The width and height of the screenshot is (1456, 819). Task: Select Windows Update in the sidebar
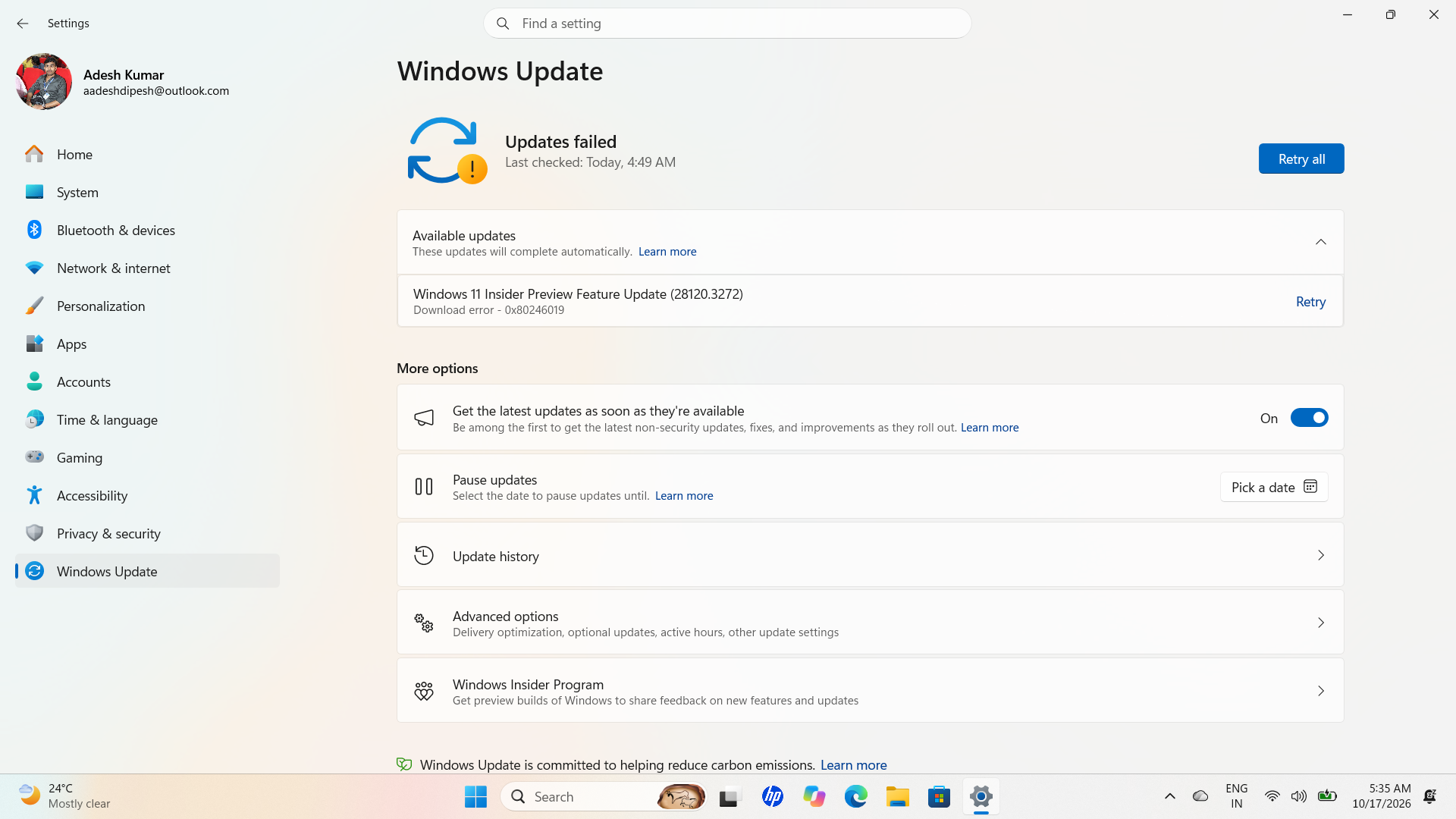point(147,571)
